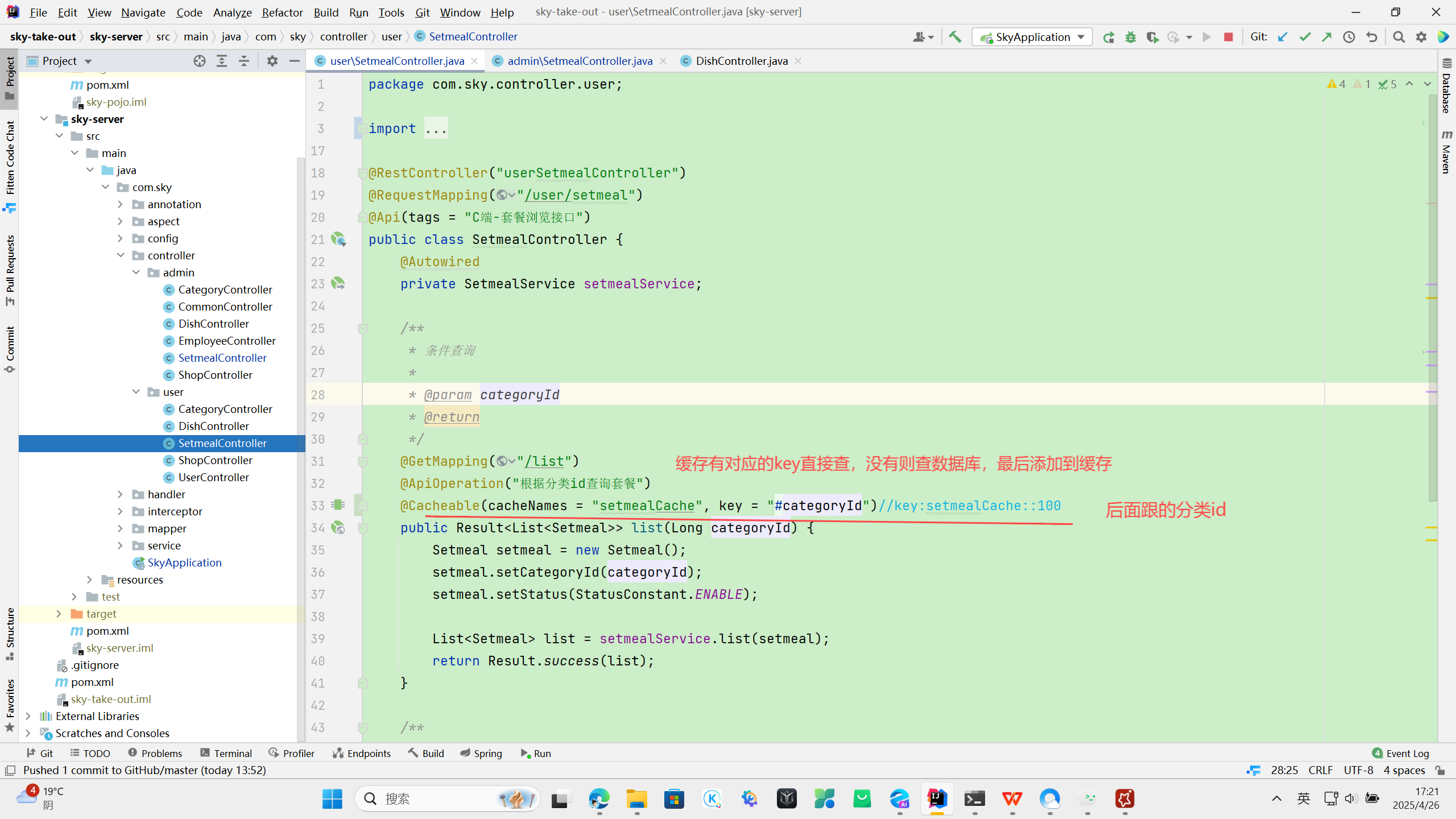Viewport: 1456px width, 819px height.
Task: Click Git commit checkmark icon
Action: tap(1305, 37)
